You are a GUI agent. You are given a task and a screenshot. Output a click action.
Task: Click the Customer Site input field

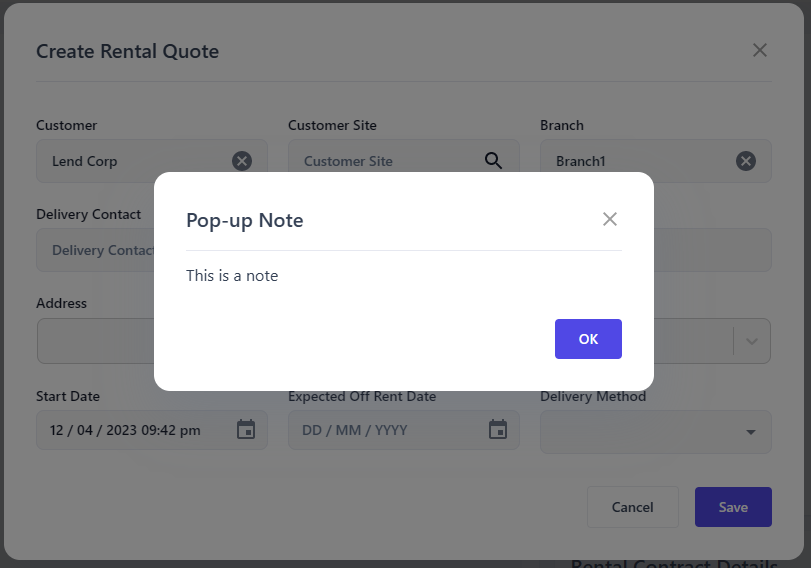(x=385, y=161)
